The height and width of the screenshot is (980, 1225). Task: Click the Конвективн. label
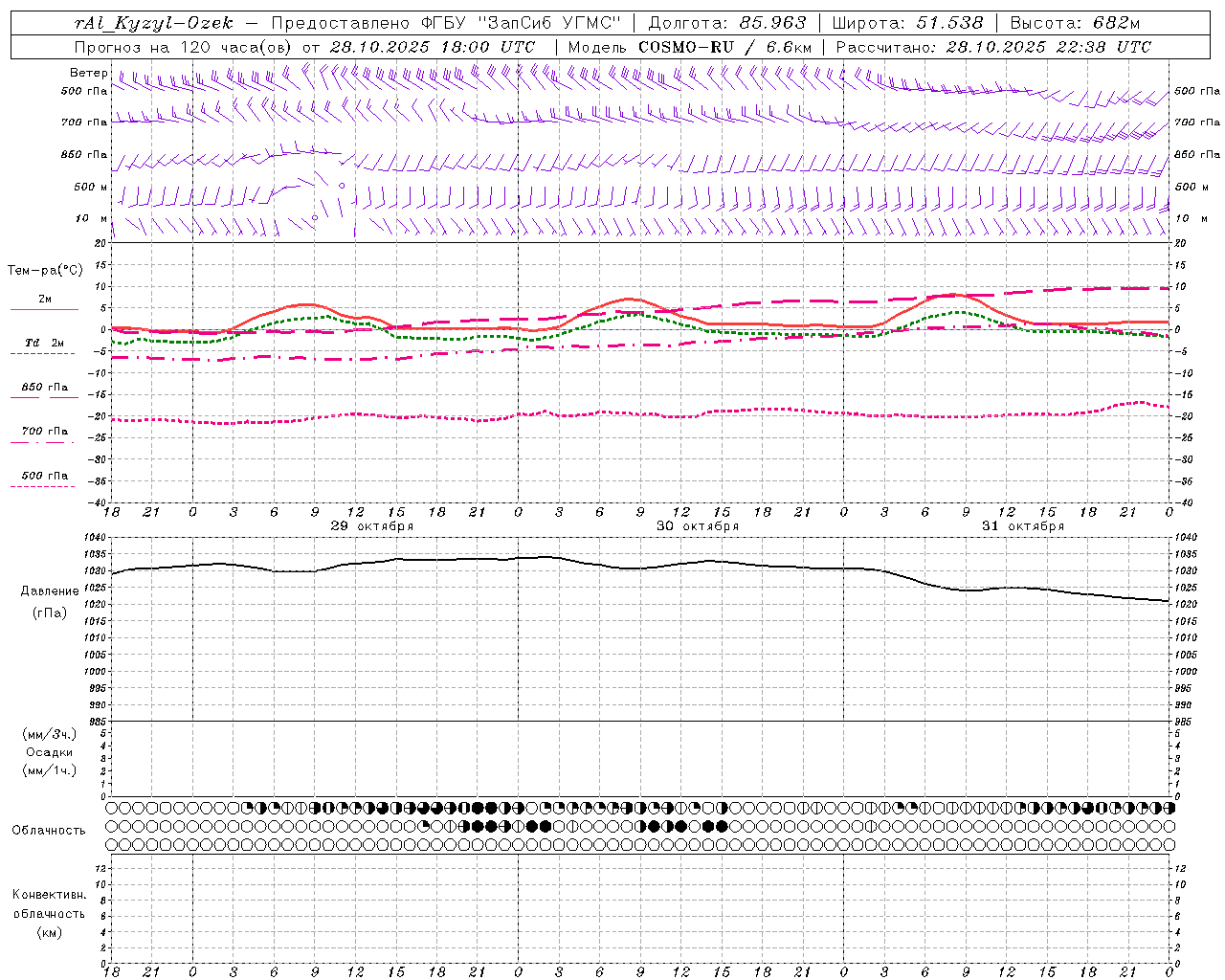click(x=49, y=895)
